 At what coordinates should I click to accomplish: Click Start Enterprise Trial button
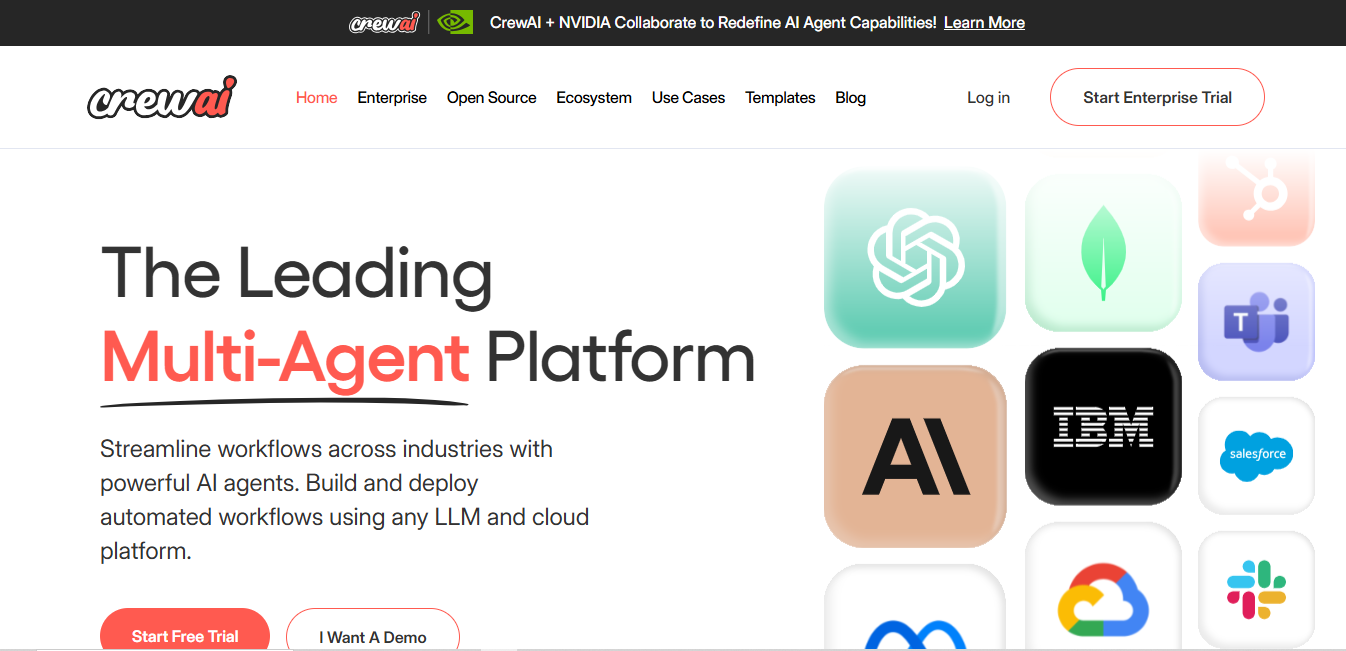(x=1157, y=97)
